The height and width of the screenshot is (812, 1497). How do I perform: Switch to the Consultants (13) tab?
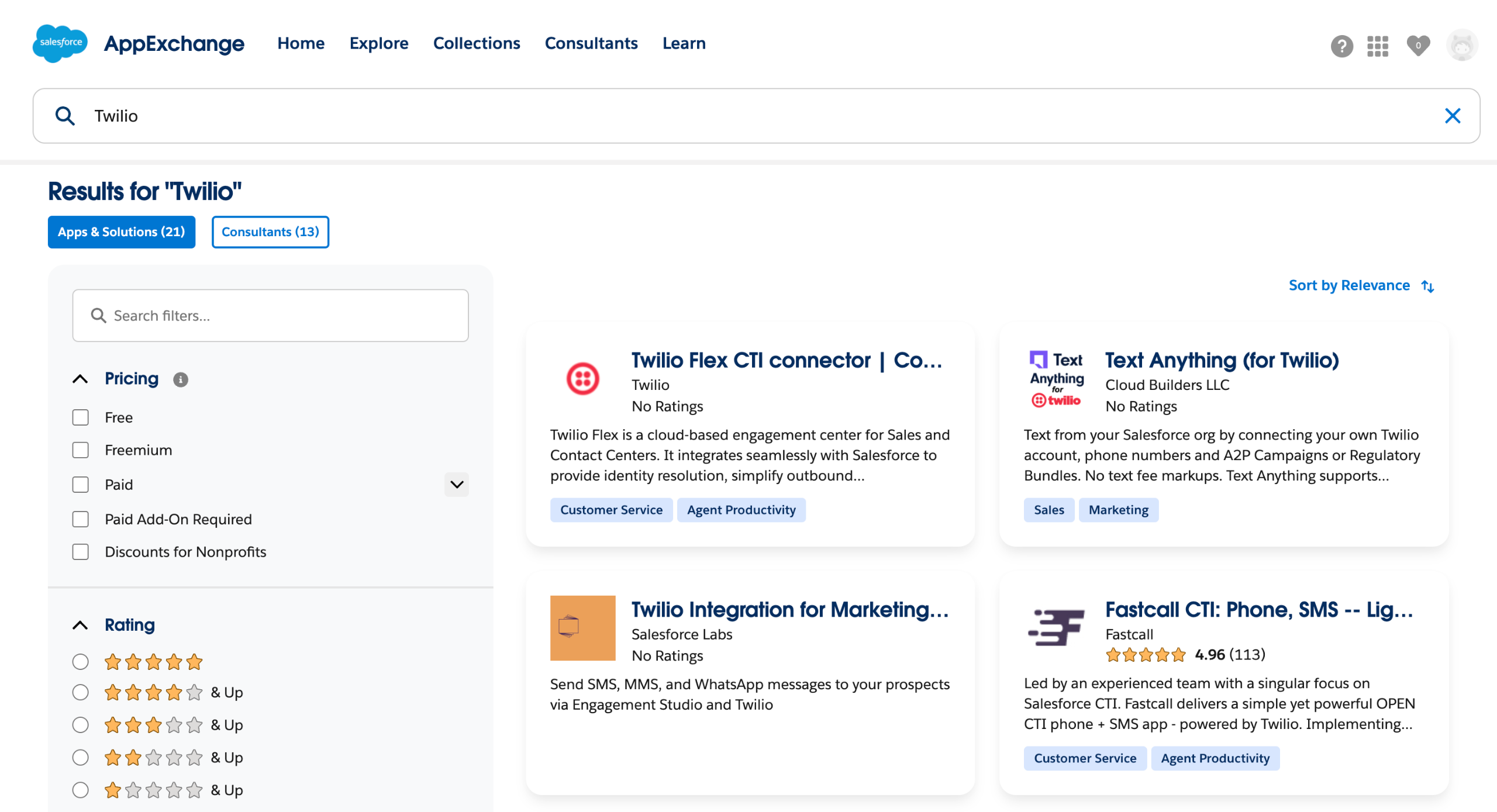(x=270, y=232)
